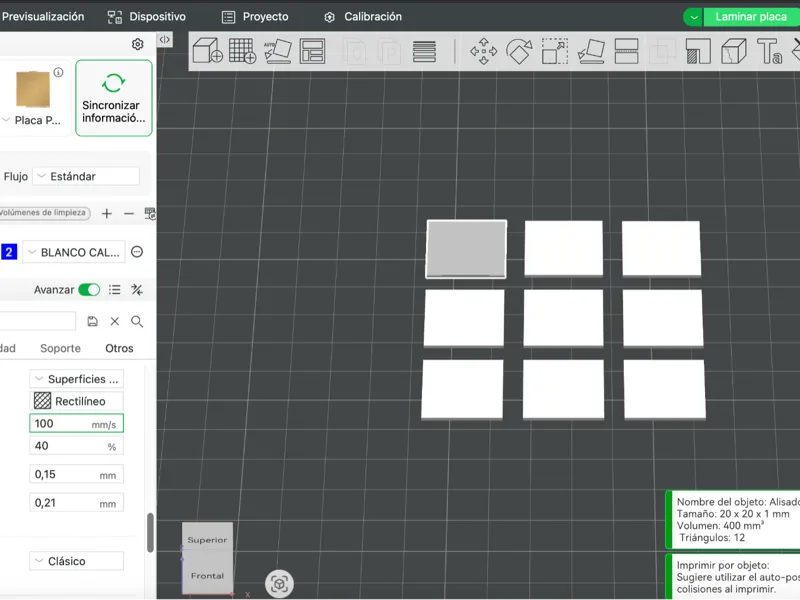Screen dimensions: 800x600
Task: Open the variable layer height tool
Action: pyautogui.click(x=424, y=52)
